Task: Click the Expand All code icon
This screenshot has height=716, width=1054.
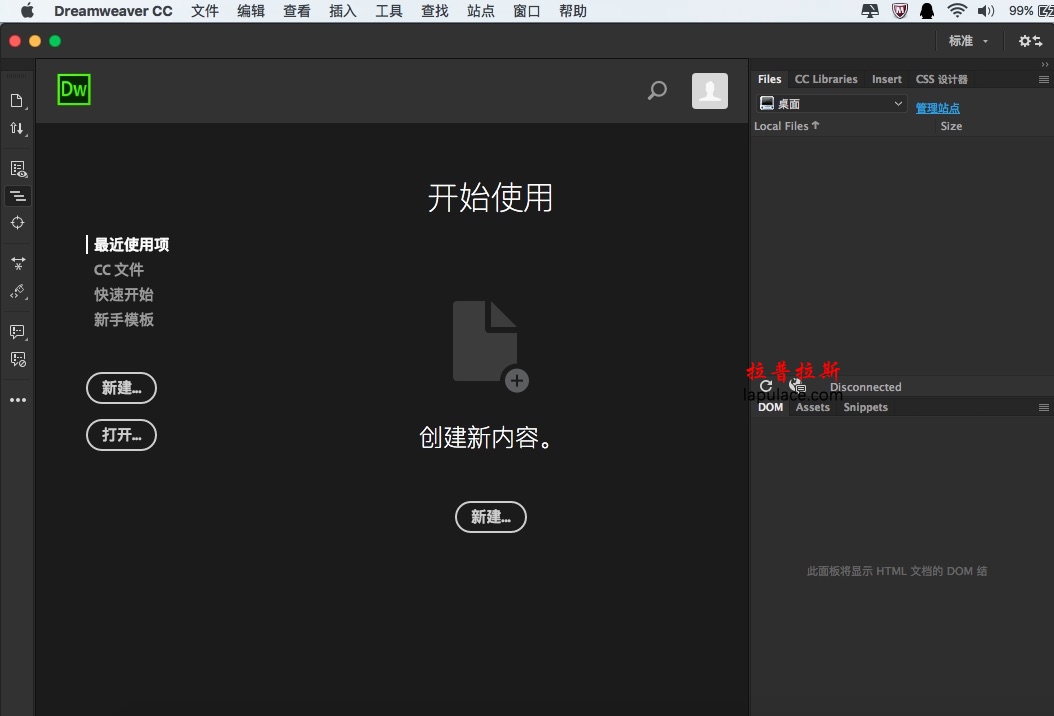Action: coord(17,263)
